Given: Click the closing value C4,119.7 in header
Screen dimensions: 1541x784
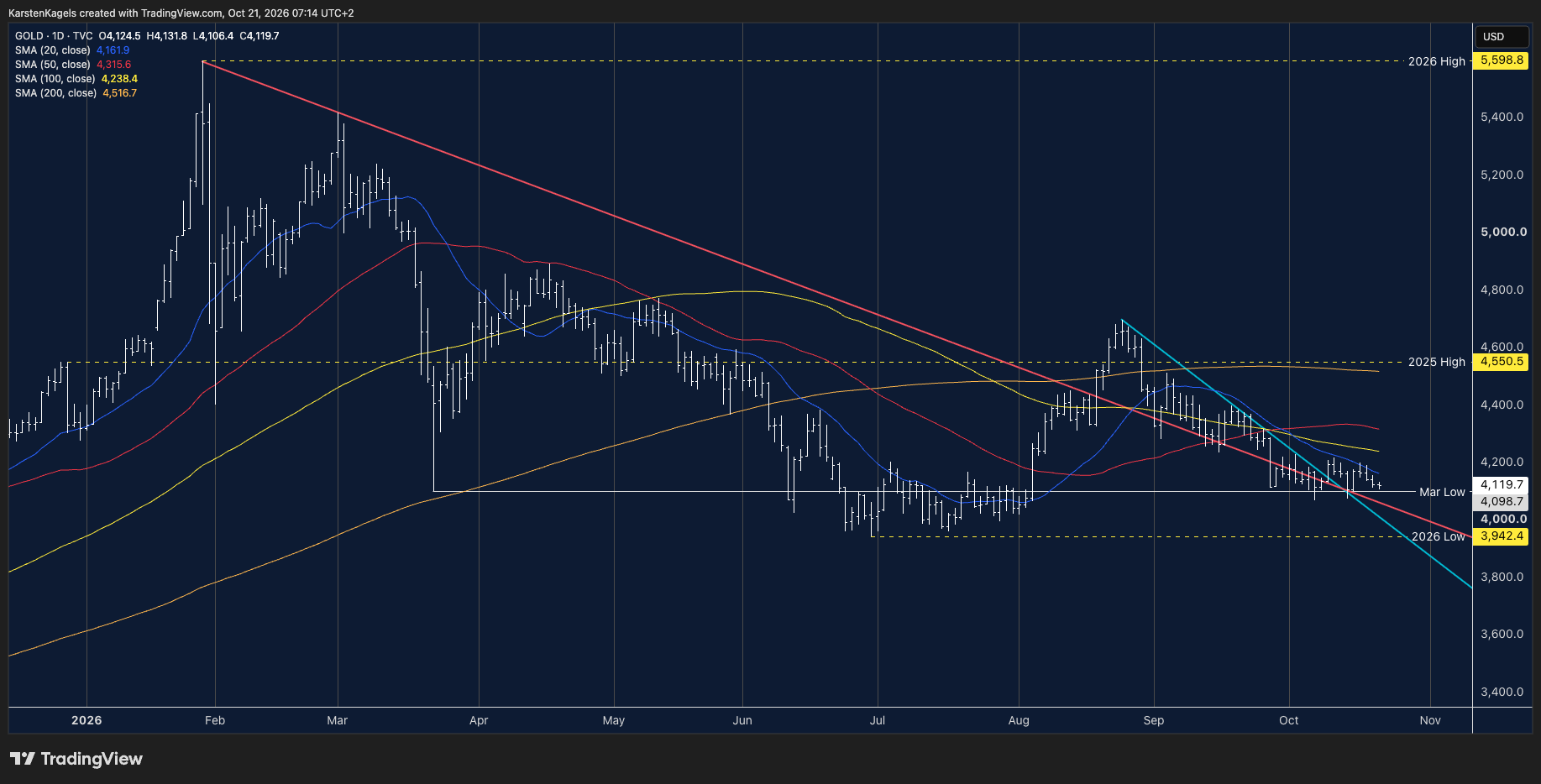Looking at the screenshot, I should (259, 36).
